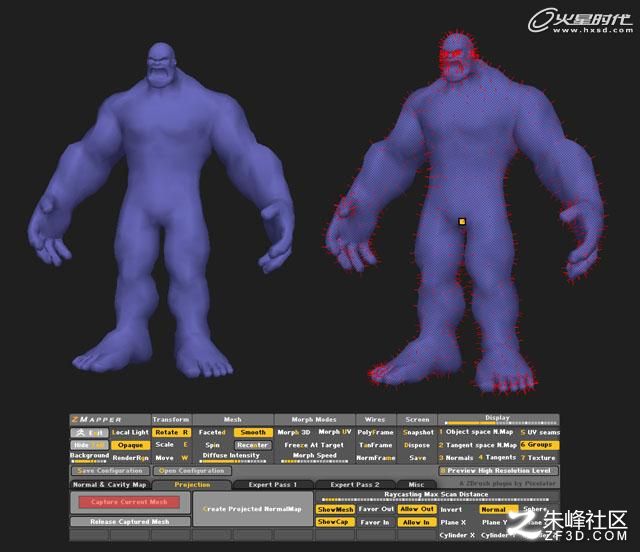Screen dimensions: 640x552
Task: Enable Scale E transform mode
Action: pos(171,445)
